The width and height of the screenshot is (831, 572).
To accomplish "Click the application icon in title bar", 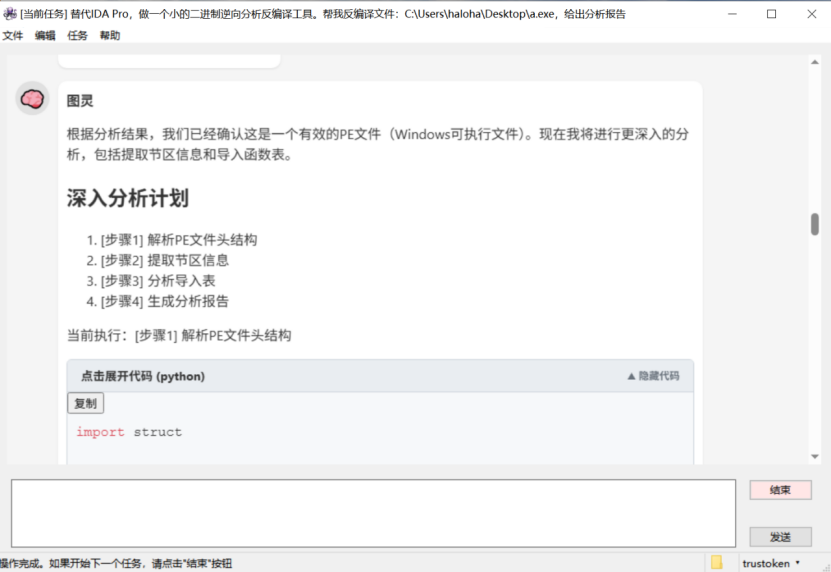I will (10, 14).
